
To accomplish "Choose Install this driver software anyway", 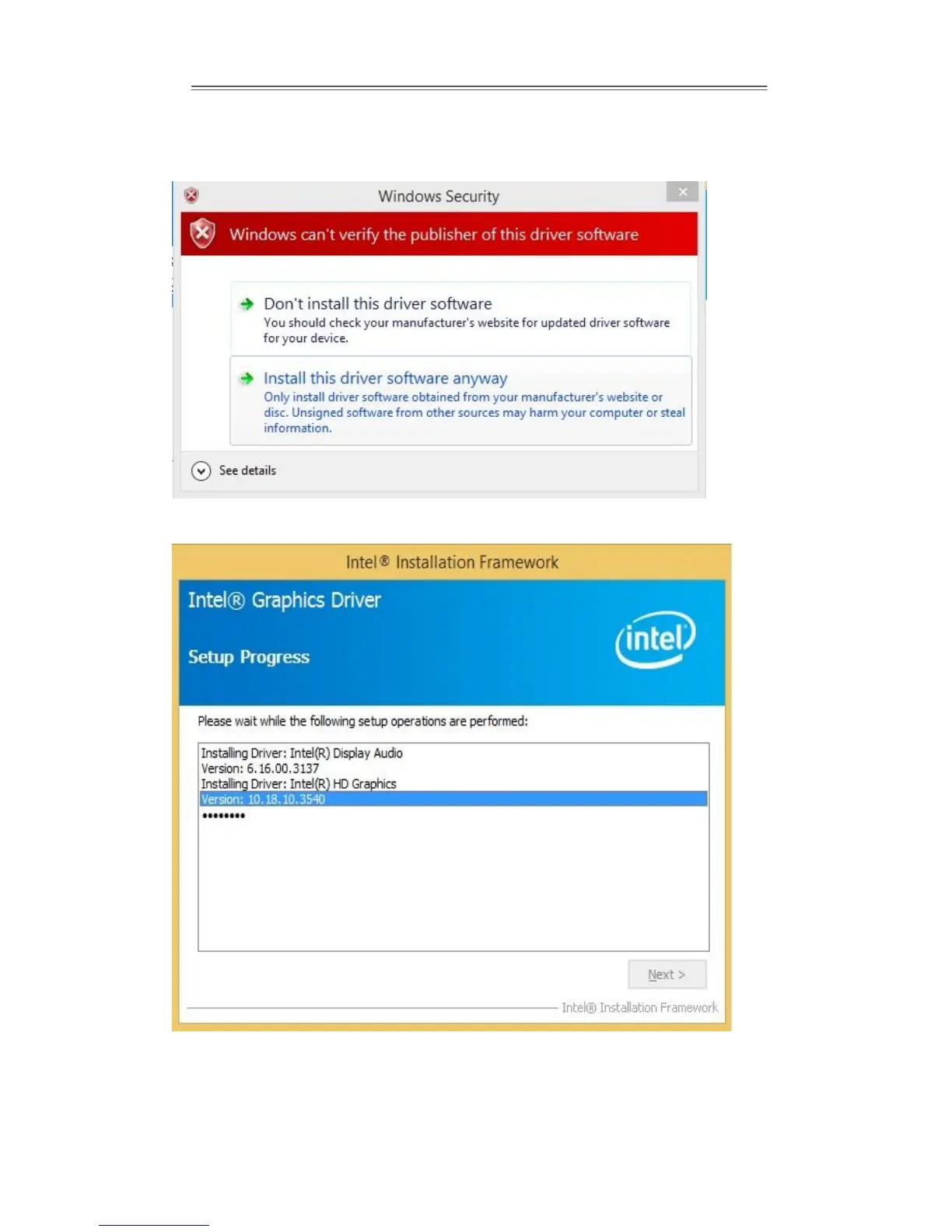I will 460,401.
